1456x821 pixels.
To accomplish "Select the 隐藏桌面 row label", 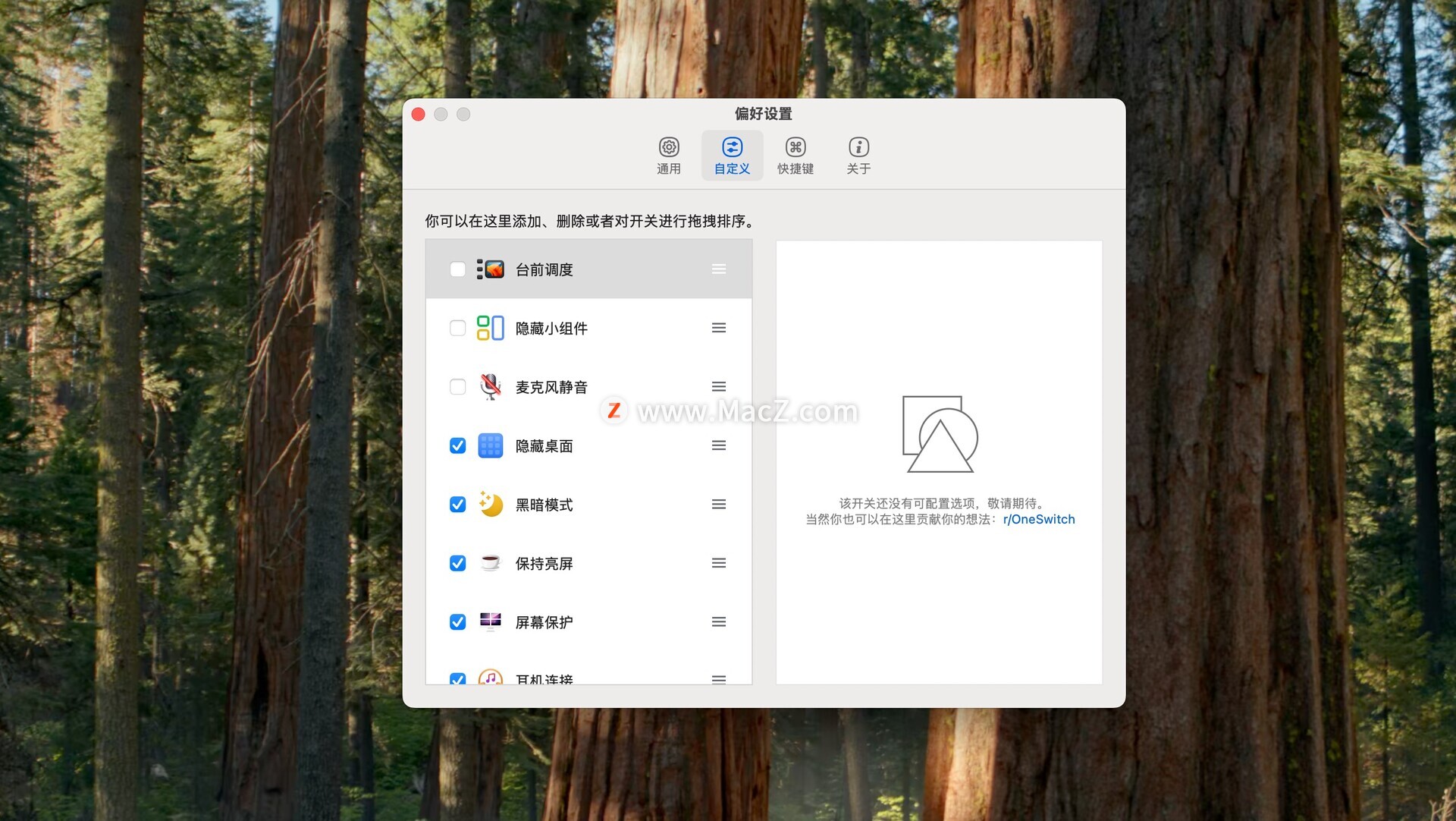I will tap(544, 446).
